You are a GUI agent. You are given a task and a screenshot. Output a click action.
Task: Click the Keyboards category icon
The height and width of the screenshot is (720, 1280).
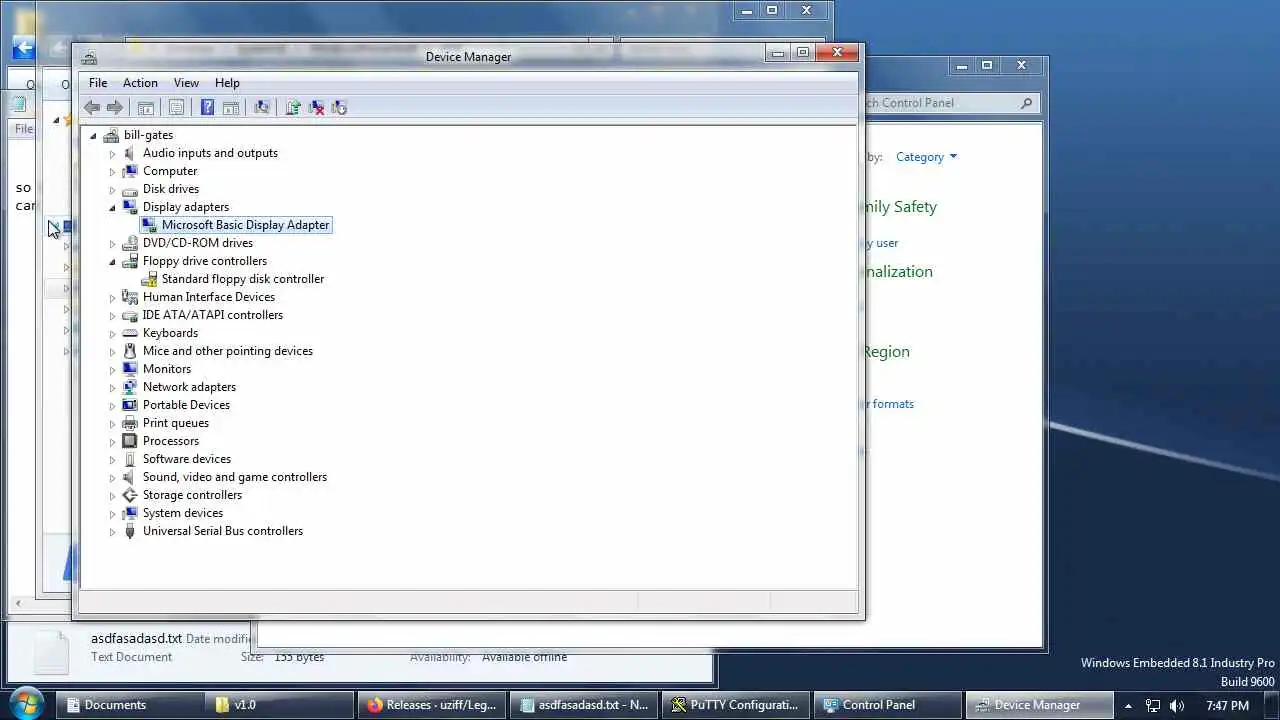tap(130, 333)
